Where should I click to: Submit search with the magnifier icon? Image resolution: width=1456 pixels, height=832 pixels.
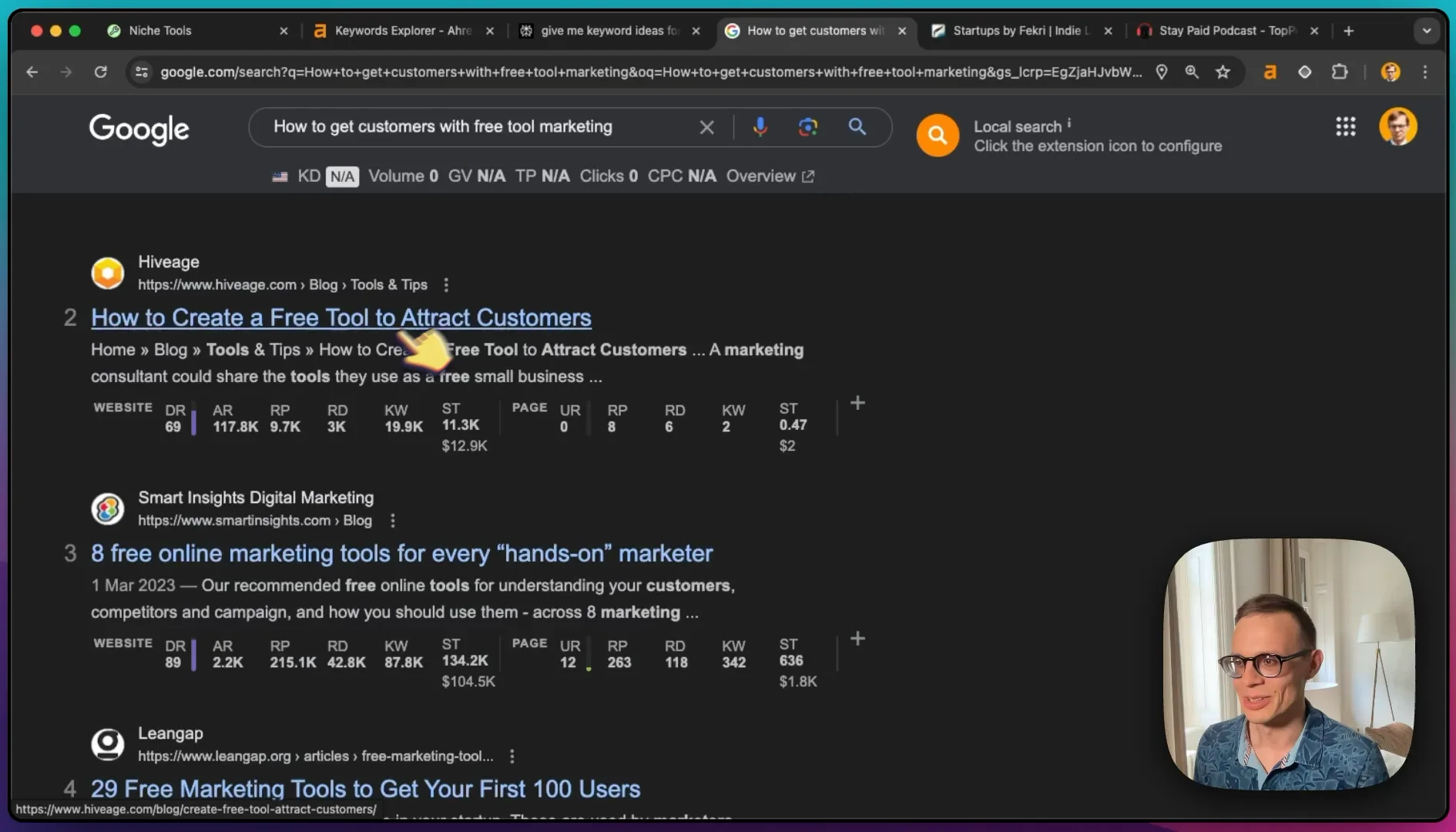pyautogui.click(x=857, y=126)
